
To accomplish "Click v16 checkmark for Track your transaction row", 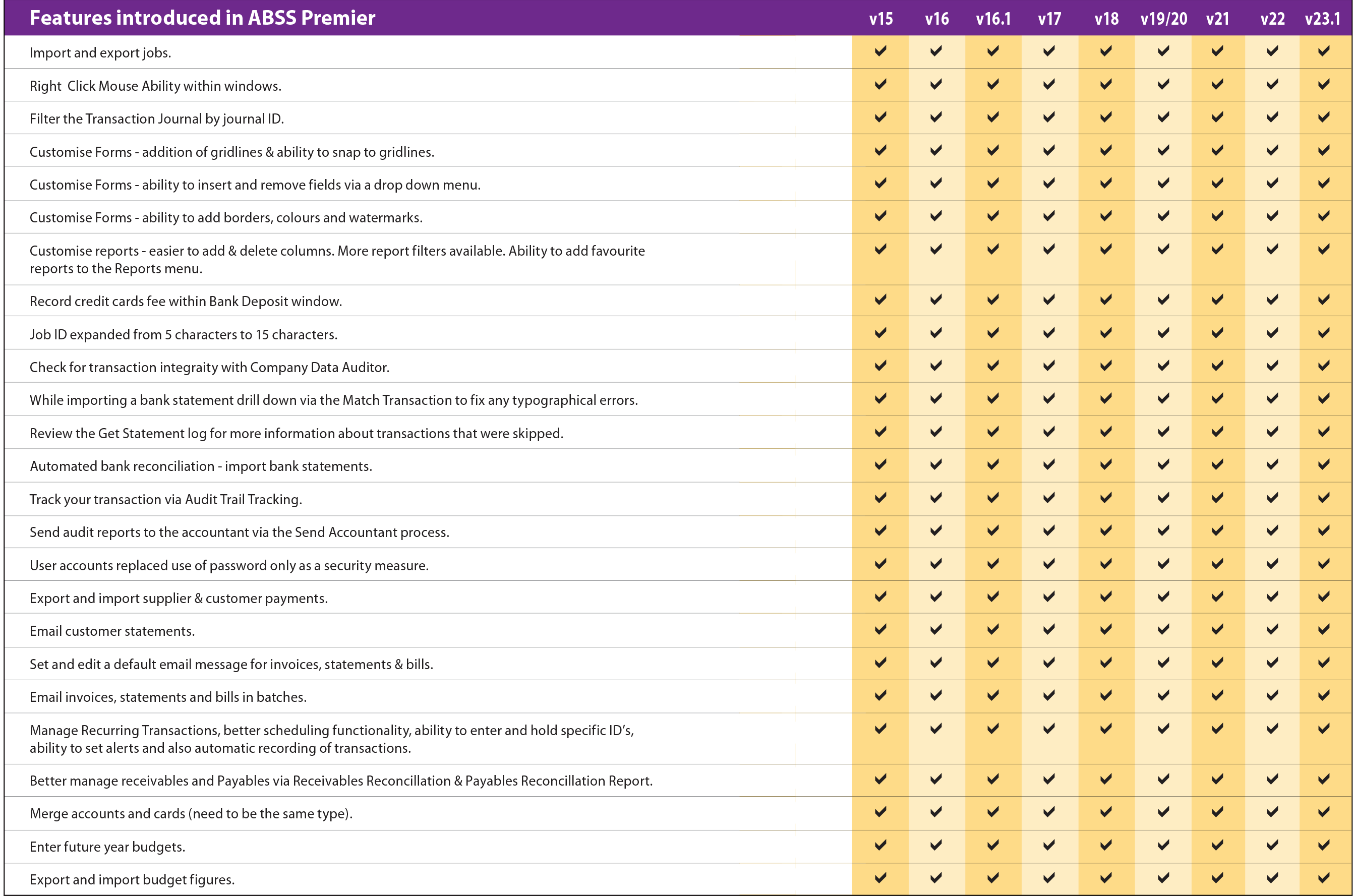I will [x=935, y=498].
